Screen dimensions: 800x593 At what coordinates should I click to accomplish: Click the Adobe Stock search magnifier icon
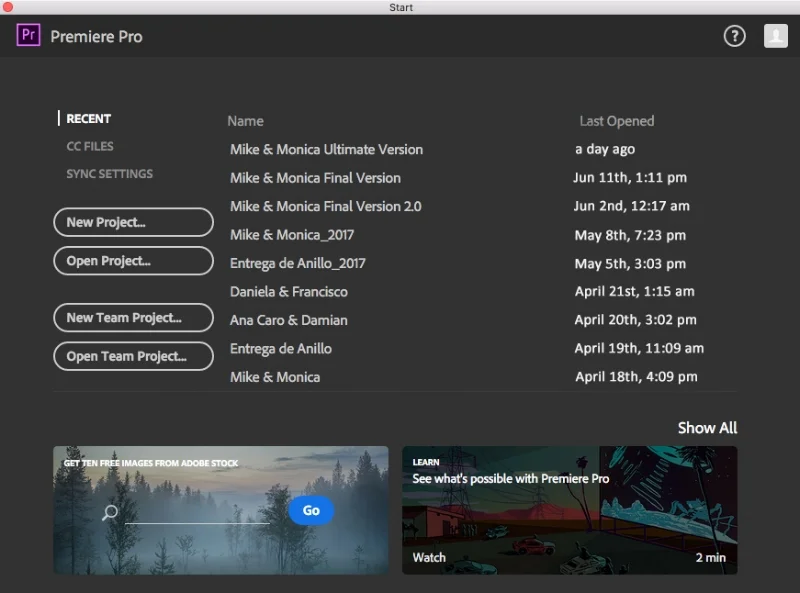pos(110,512)
